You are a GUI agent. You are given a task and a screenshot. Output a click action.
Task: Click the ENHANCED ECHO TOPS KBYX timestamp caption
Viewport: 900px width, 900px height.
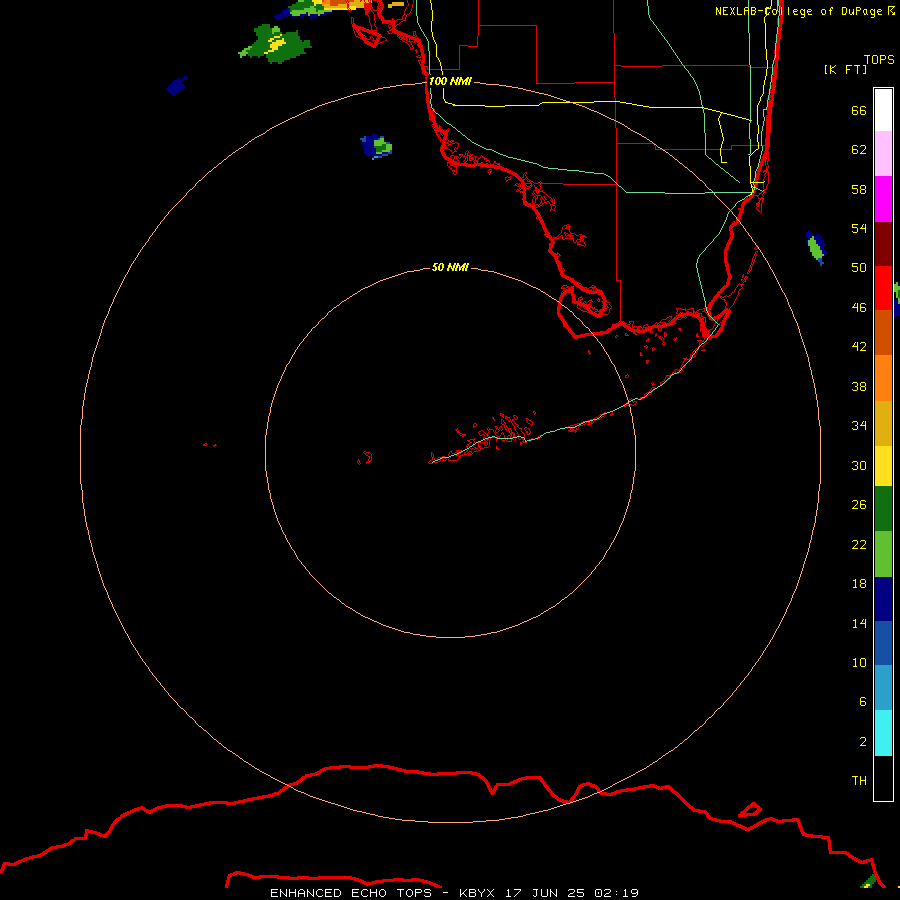[454, 893]
